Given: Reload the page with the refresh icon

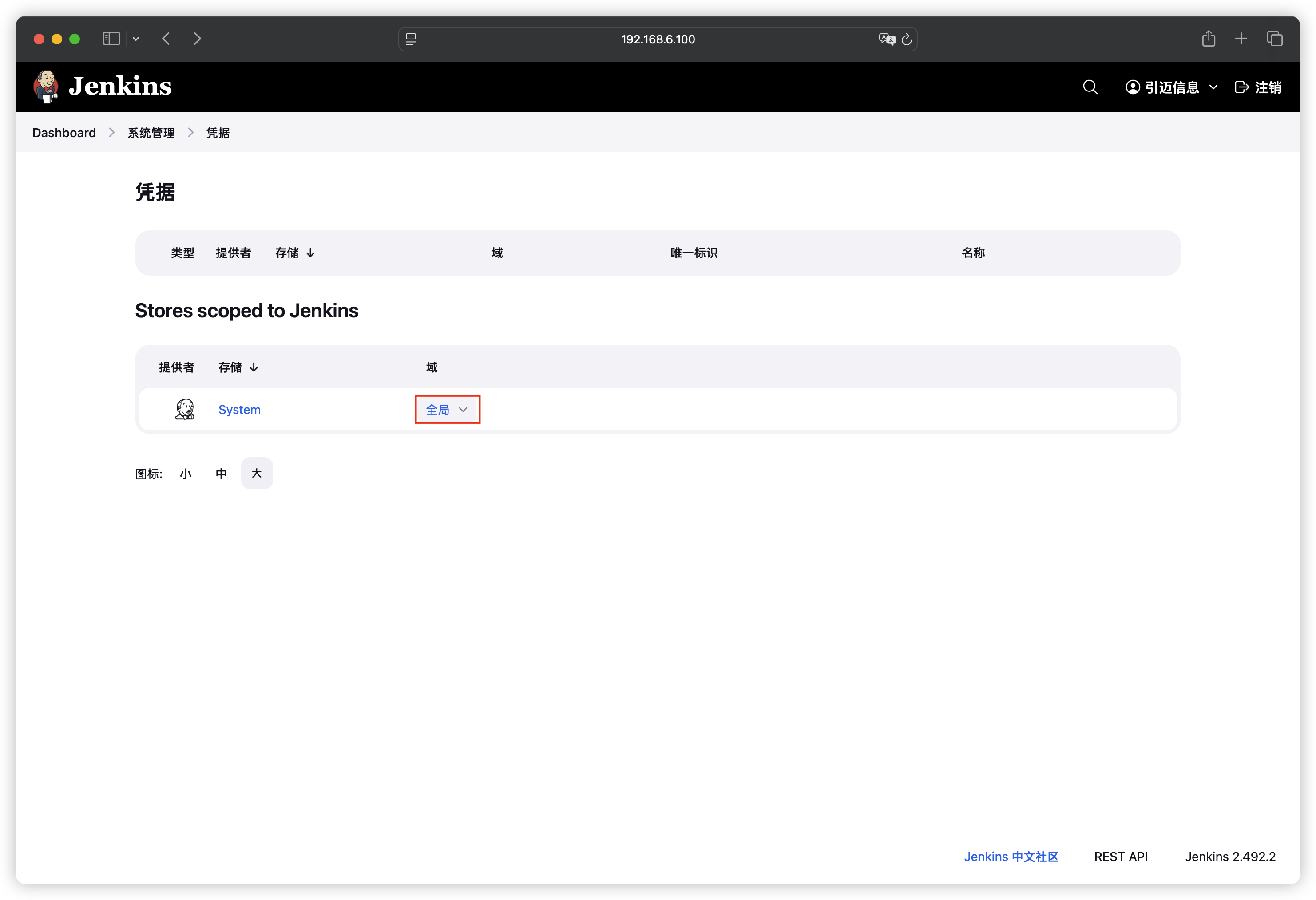Looking at the screenshot, I should click(907, 39).
